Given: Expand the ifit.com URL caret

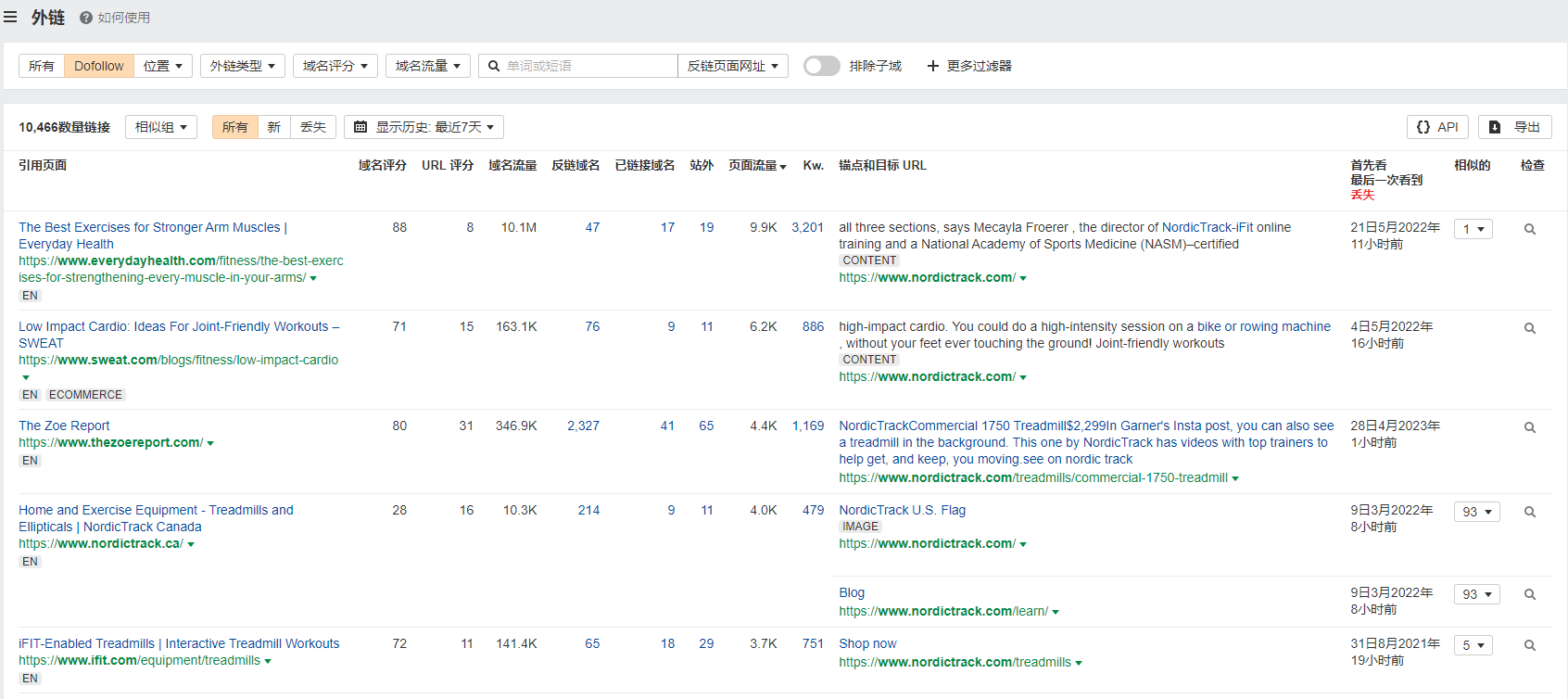Looking at the screenshot, I should (268, 661).
